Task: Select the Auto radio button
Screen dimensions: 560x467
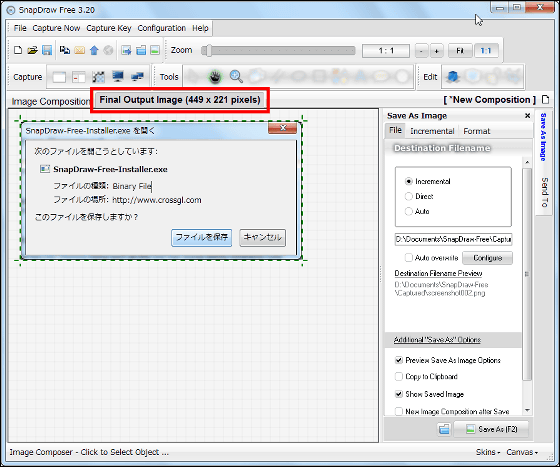Action: point(409,211)
